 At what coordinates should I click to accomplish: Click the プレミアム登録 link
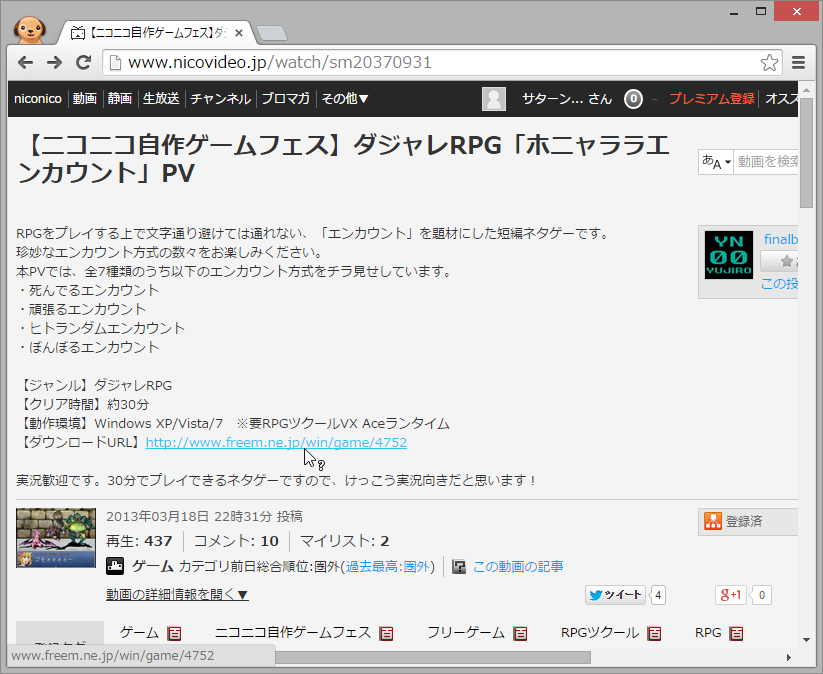click(713, 99)
